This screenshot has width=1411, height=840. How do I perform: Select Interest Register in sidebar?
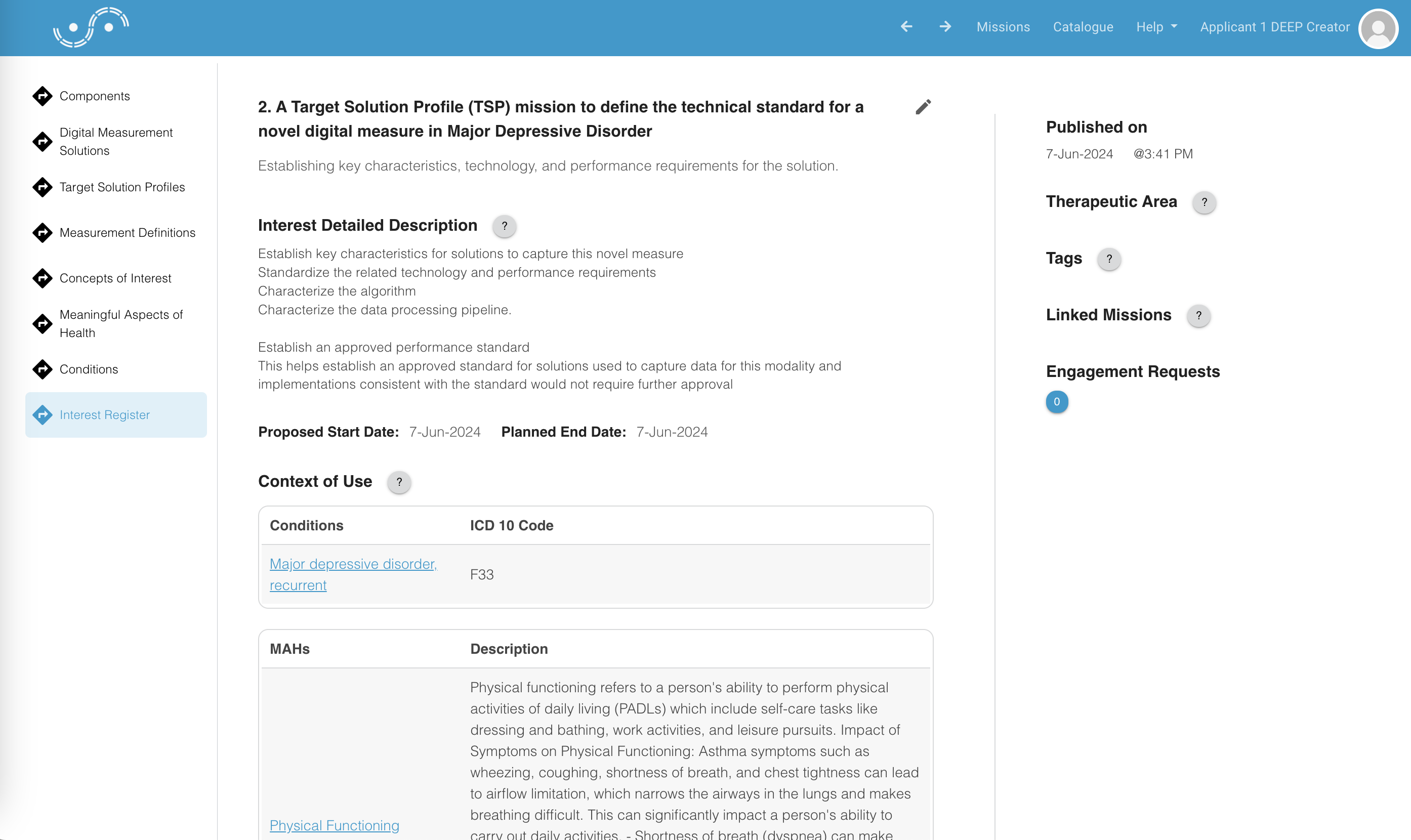(x=115, y=415)
